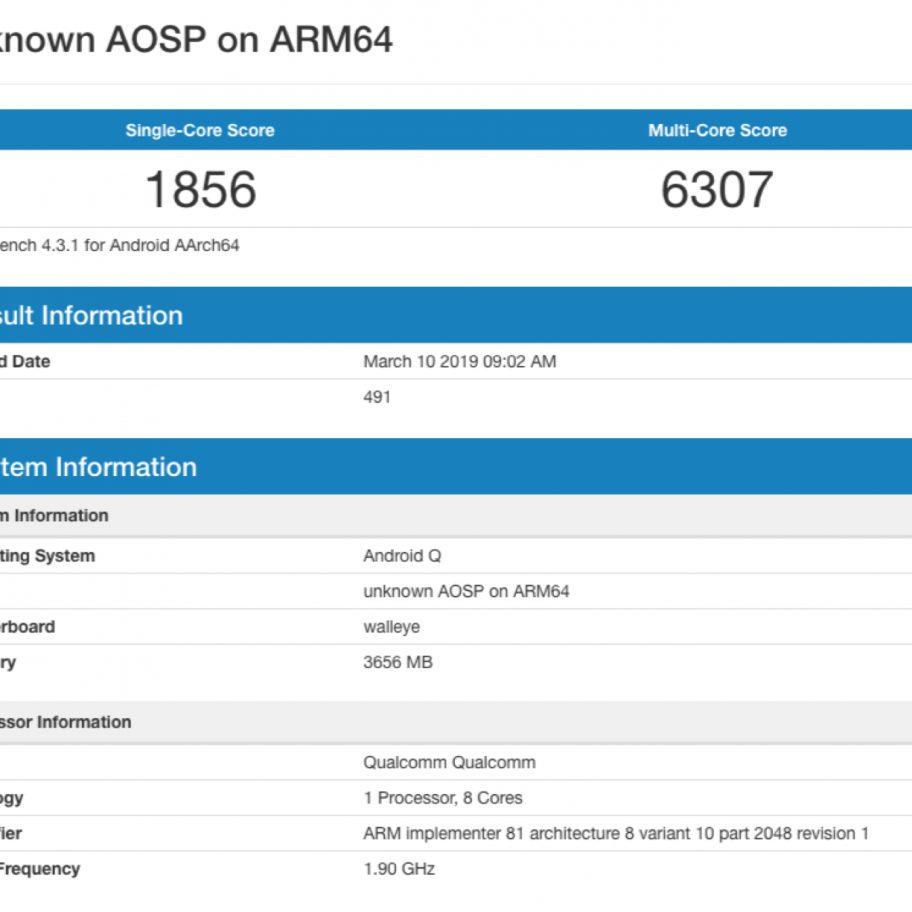Click the Processor Information subsection header
The width and height of the screenshot is (912, 912).
pos(66,722)
